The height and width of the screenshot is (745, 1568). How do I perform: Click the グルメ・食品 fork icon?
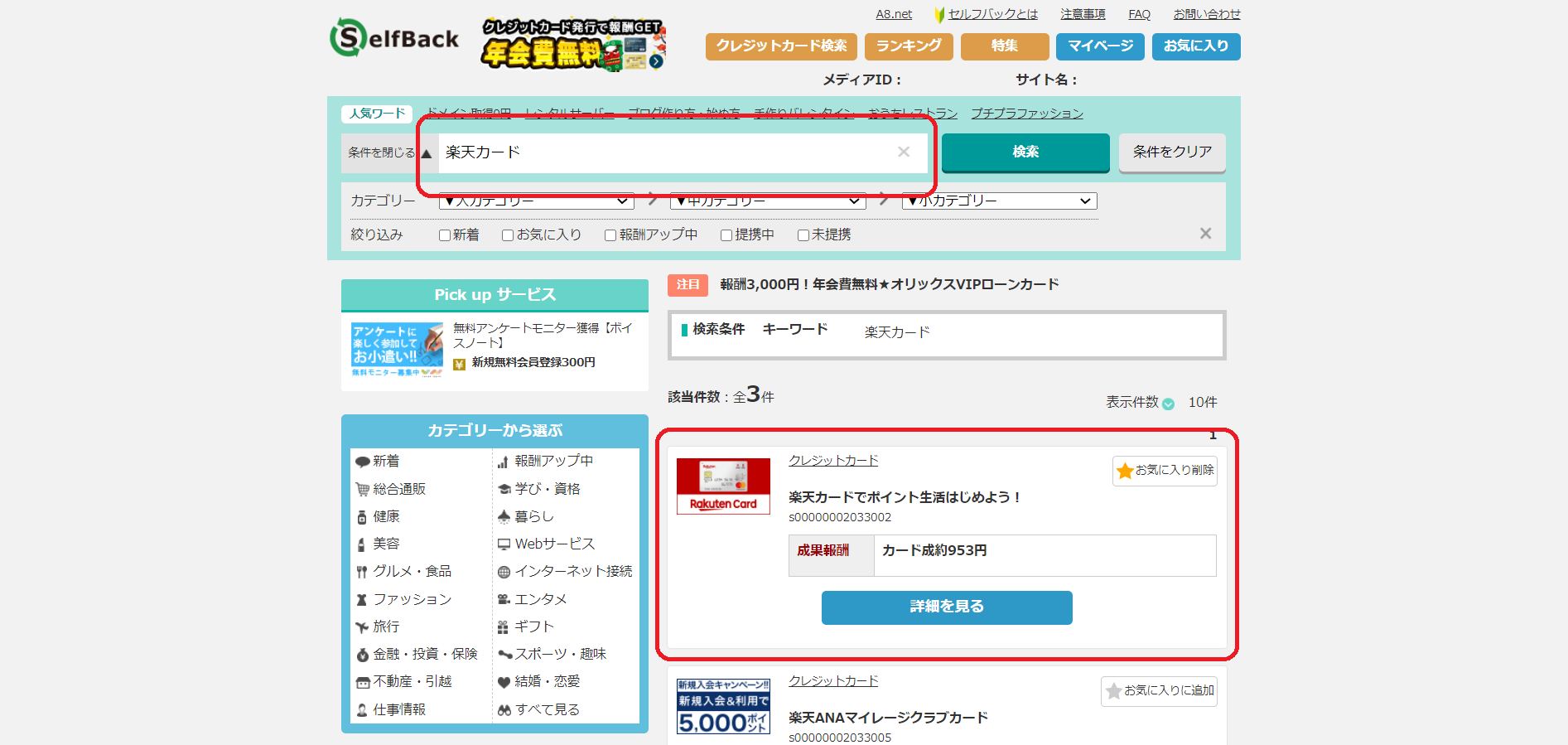pyautogui.click(x=362, y=572)
